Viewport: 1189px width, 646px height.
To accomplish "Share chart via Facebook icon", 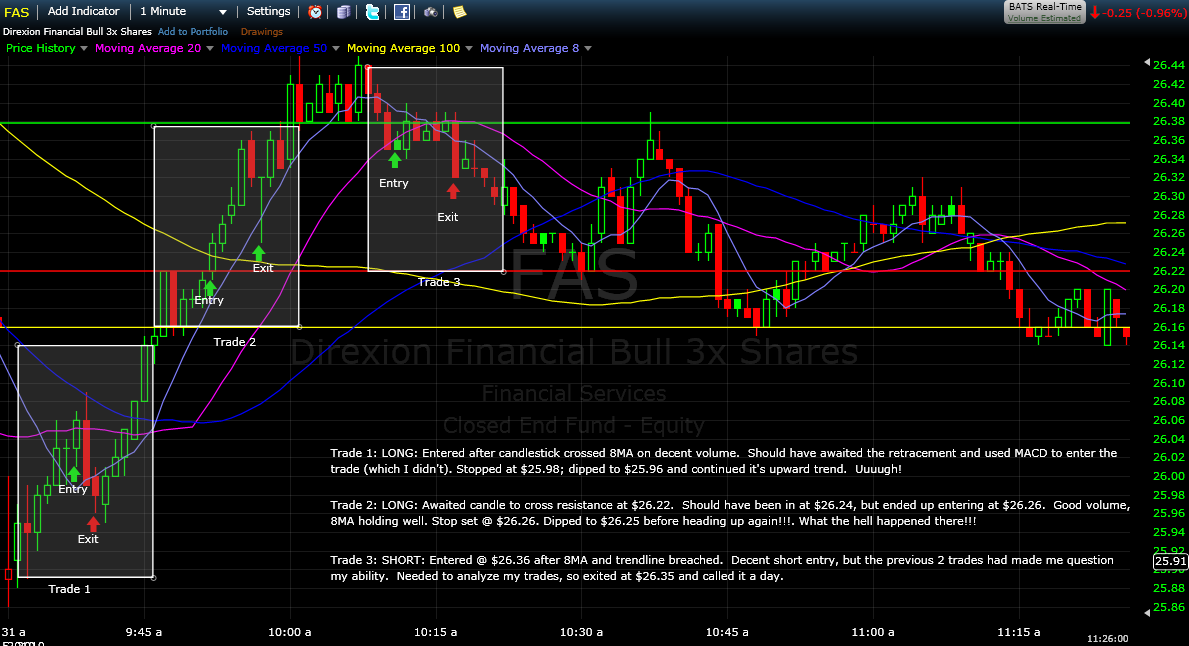I will [402, 11].
